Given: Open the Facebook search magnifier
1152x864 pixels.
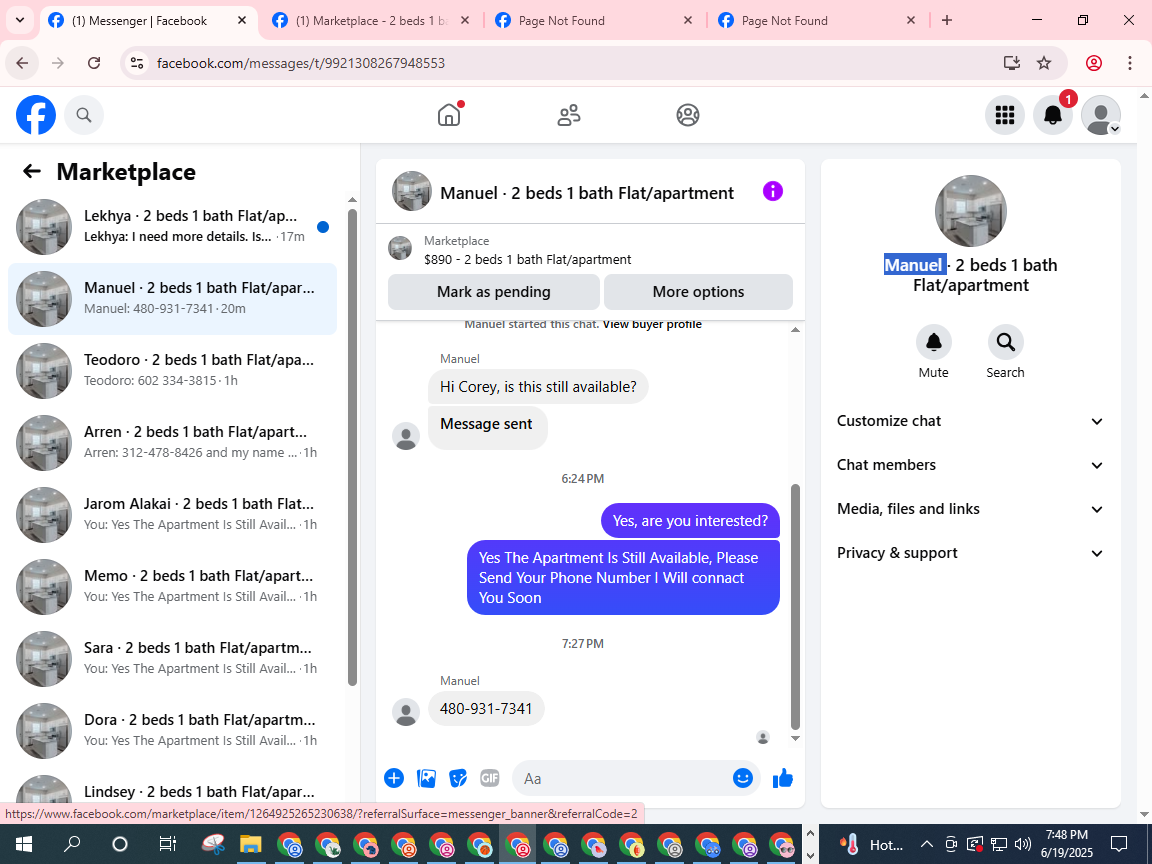Looking at the screenshot, I should click(84, 115).
